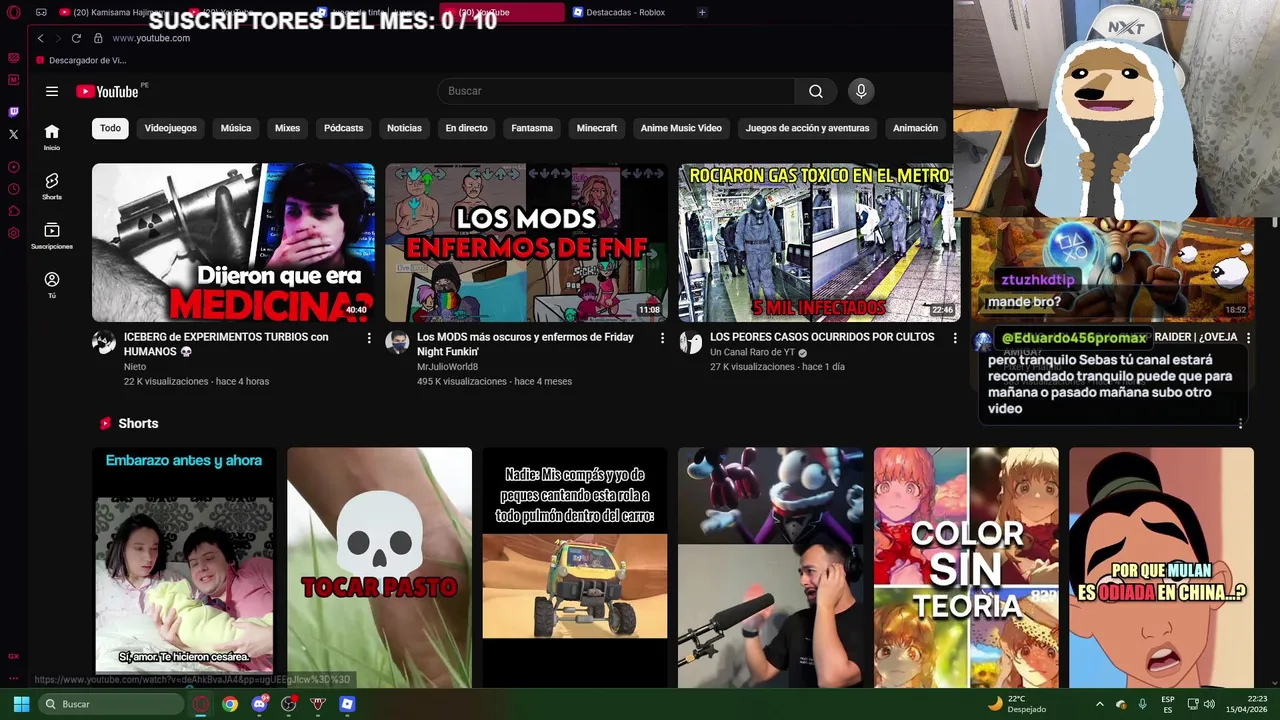Click the padlock site info icon
1280x720 pixels.
point(98,38)
